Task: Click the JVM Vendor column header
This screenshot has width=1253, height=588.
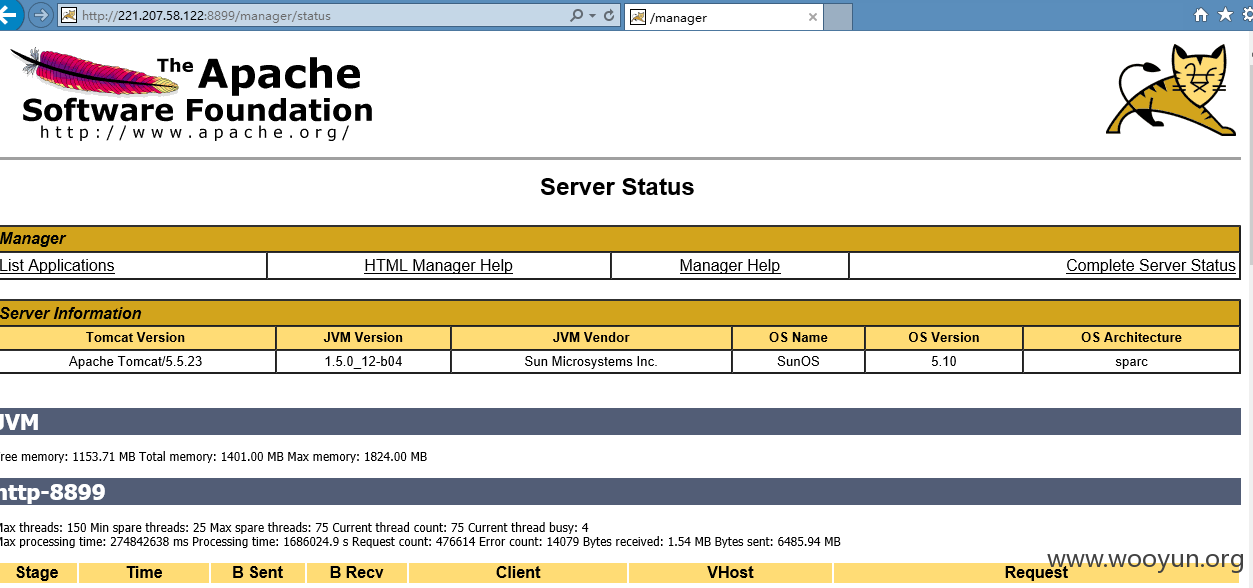Action: coord(591,337)
